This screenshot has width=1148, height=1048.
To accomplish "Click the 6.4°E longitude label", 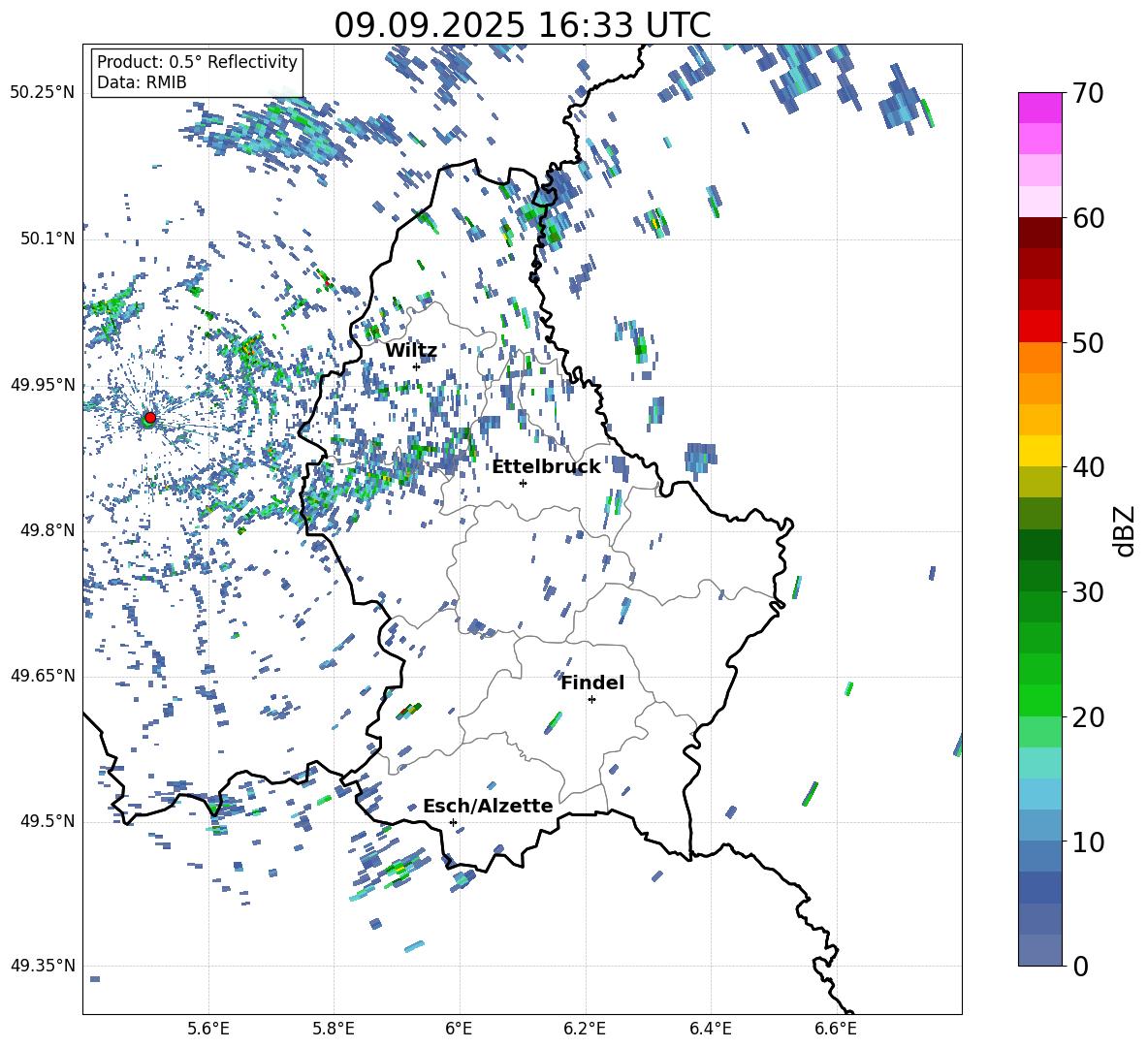I will [x=711, y=1029].
